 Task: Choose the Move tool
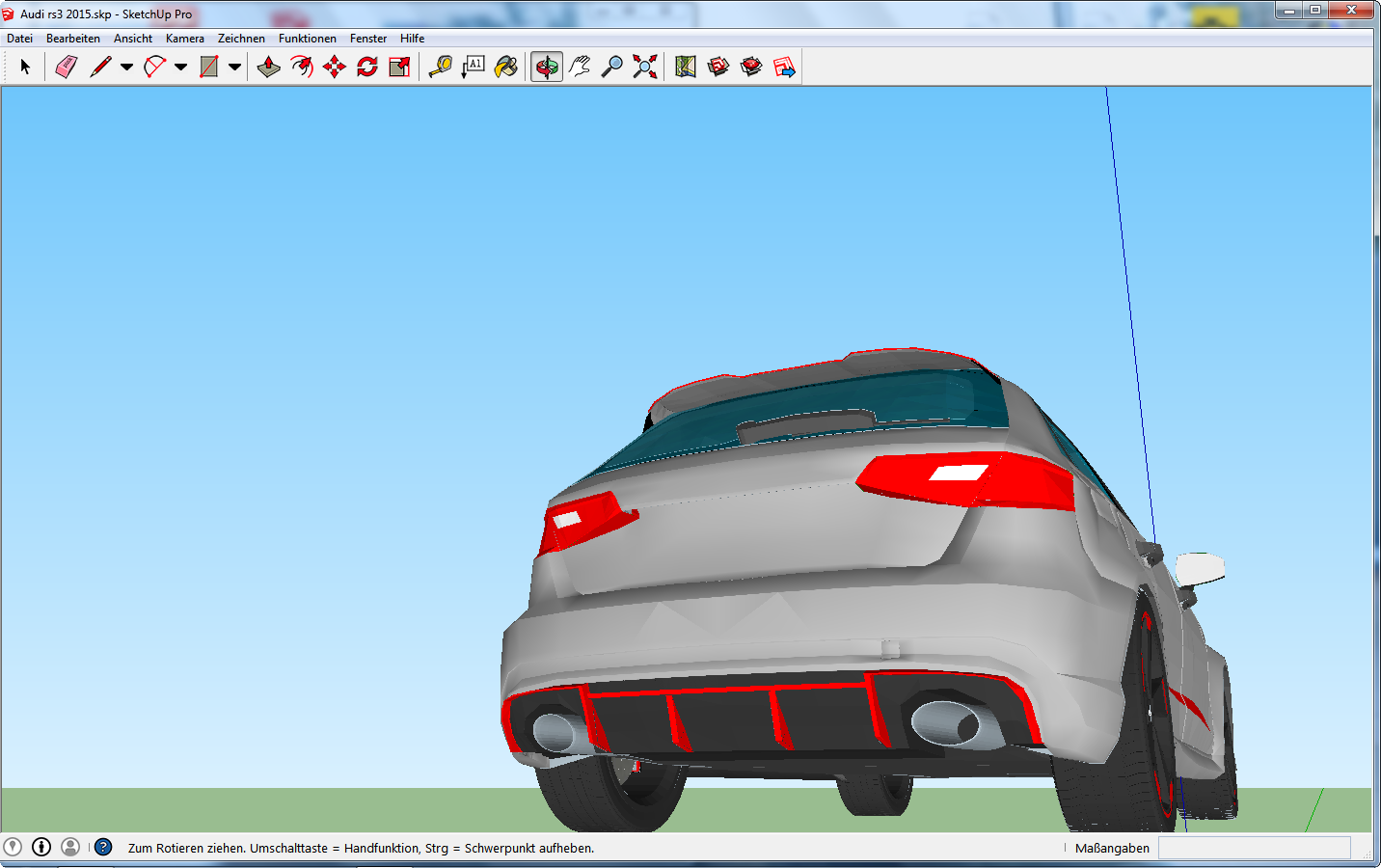point(335,67)
